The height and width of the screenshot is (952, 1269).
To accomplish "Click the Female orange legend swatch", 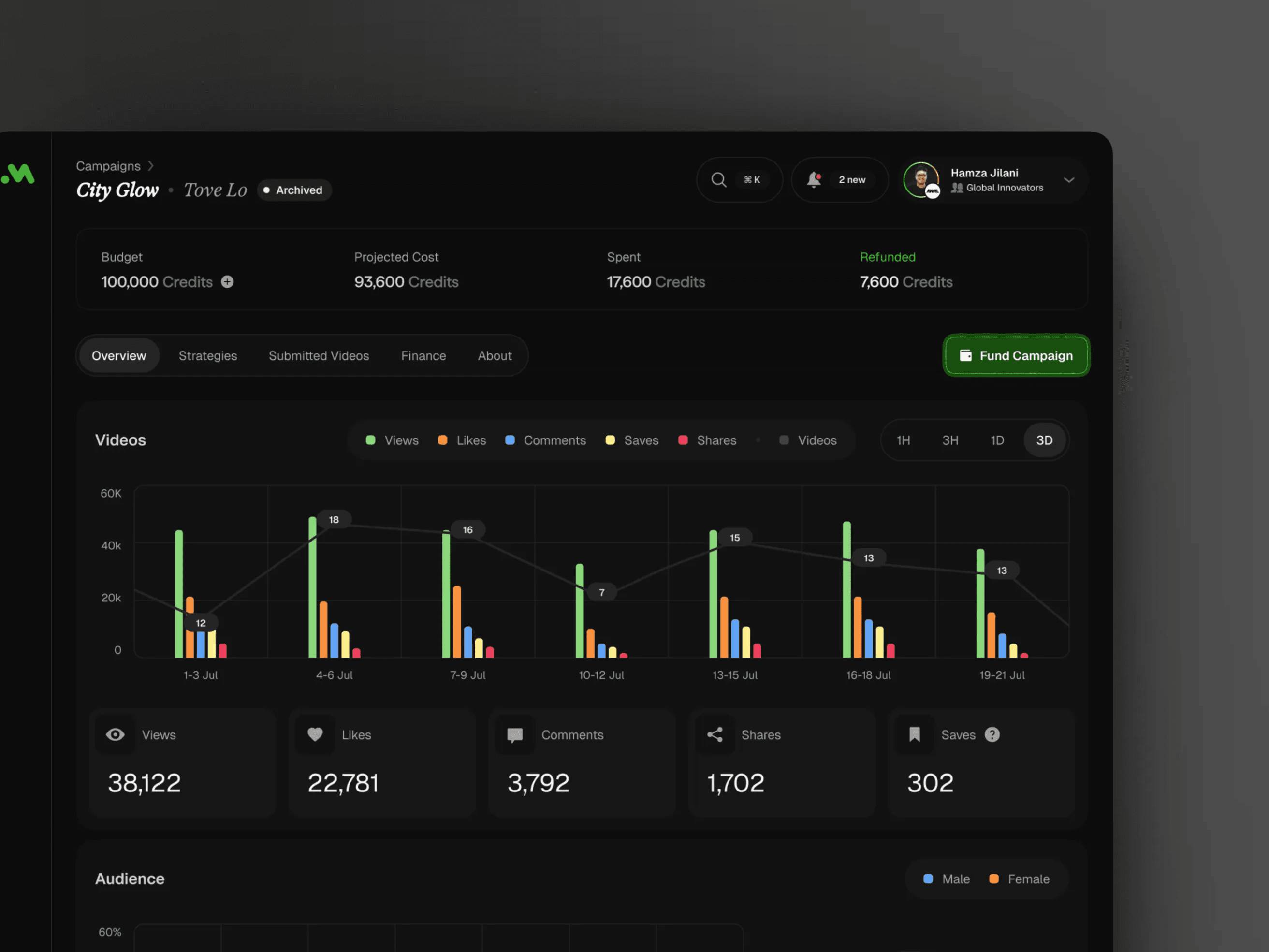I will click(x=994, y=879).
